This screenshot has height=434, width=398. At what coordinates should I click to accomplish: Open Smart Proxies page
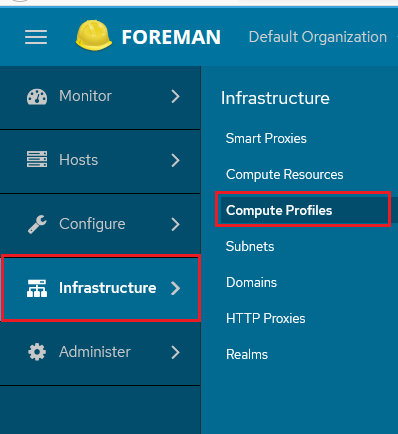[266, 138]
